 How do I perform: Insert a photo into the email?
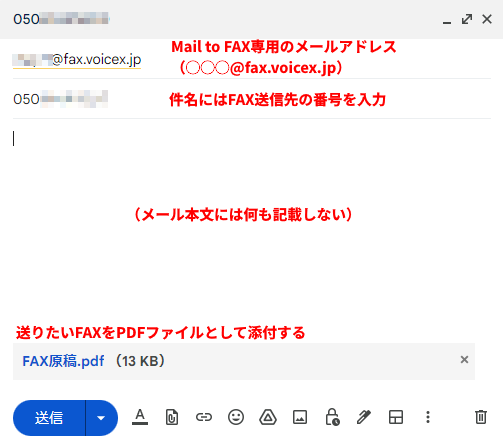tap(300, 417)
